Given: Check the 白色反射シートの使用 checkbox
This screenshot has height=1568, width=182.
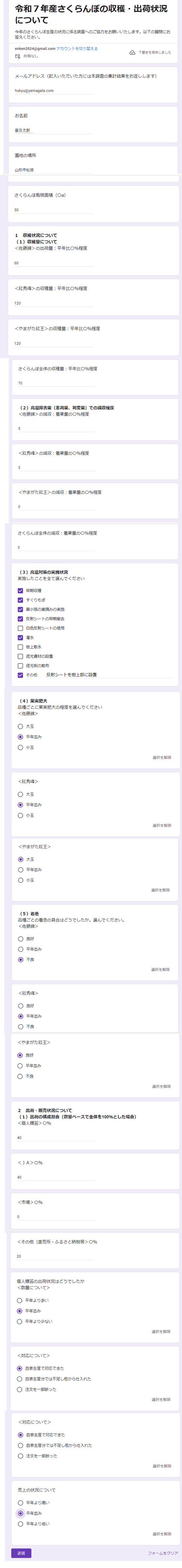Looking at the screenshot, I should [21, 628].
